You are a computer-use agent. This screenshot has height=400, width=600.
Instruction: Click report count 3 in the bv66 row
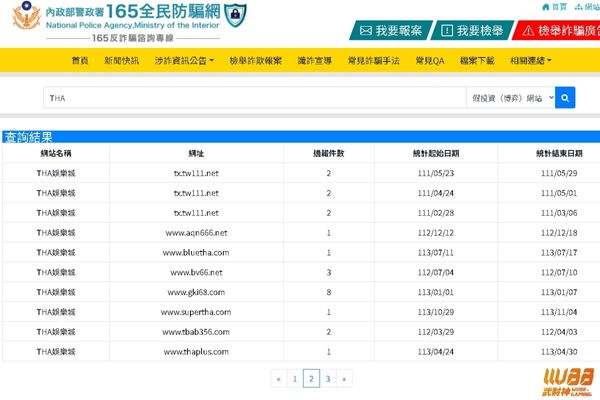(x=329, y=273)
